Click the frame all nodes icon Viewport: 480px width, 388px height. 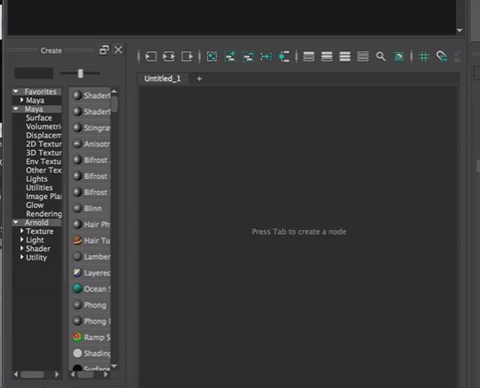pyautogui.click(x=212, y=56)
